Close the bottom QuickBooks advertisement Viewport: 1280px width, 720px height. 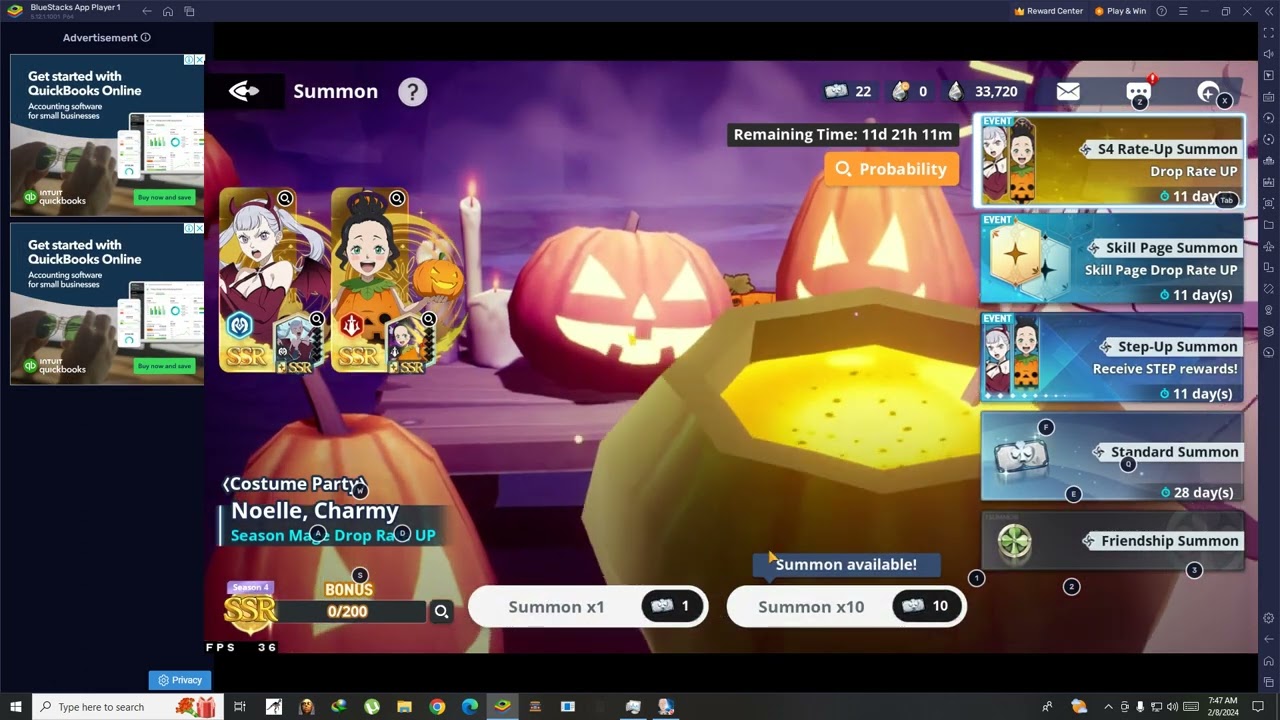click(199, 229)
